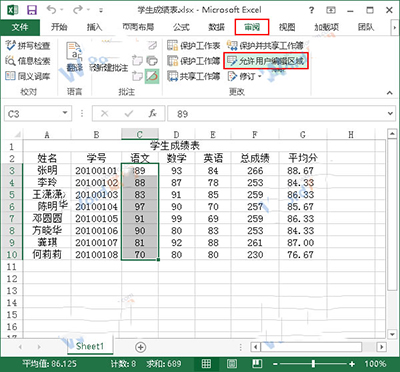Viewport: 400px width, 372px height.
Task: Click 保护工作表 protect sheet icon
Action: 173,45
